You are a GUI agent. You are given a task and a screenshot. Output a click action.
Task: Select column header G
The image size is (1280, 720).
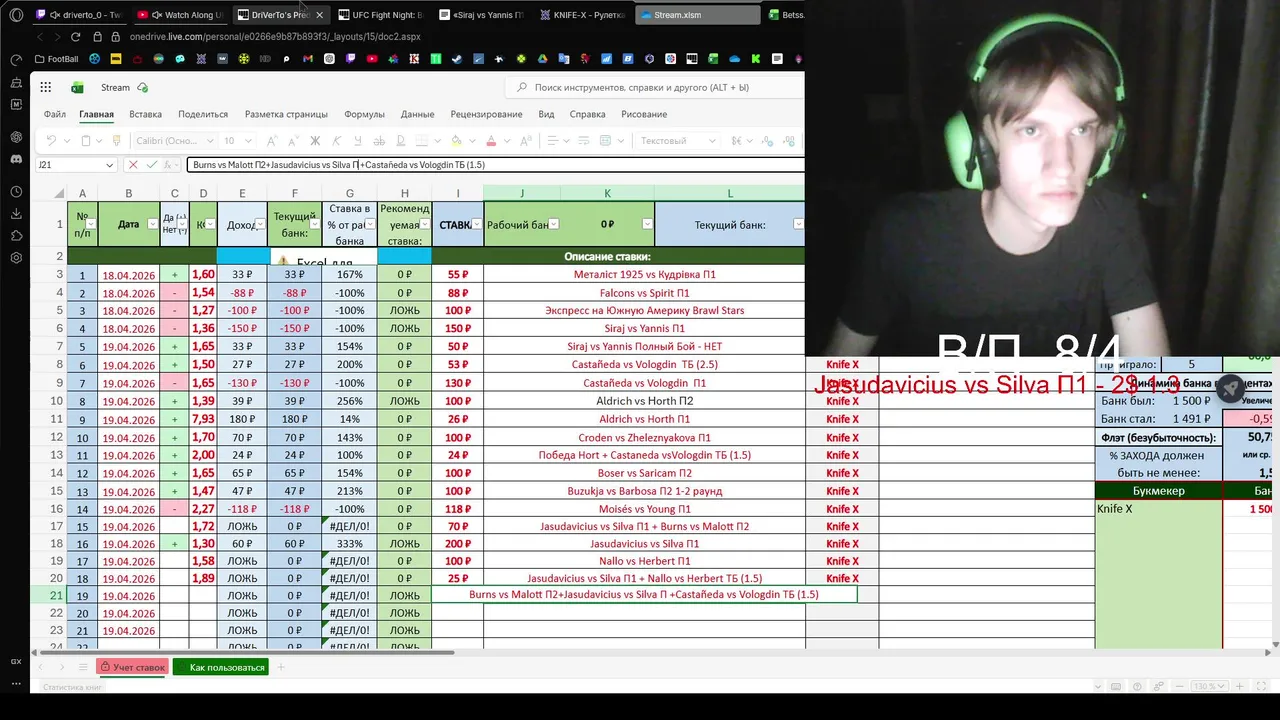[349, 193]
